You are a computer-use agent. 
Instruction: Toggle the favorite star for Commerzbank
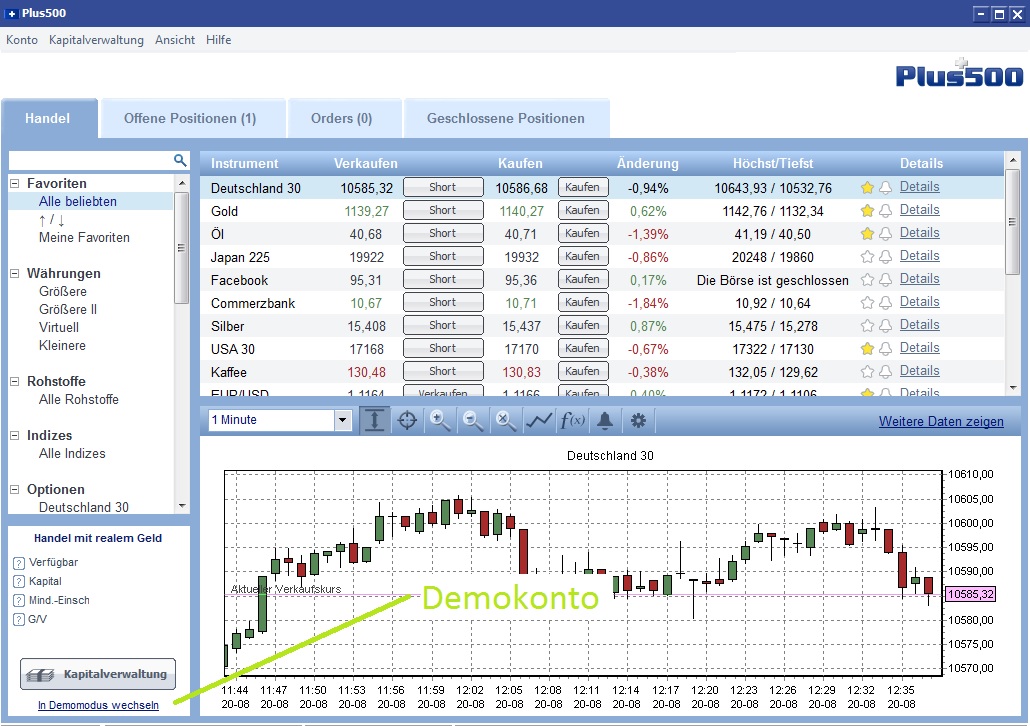(x=867, y=303)
